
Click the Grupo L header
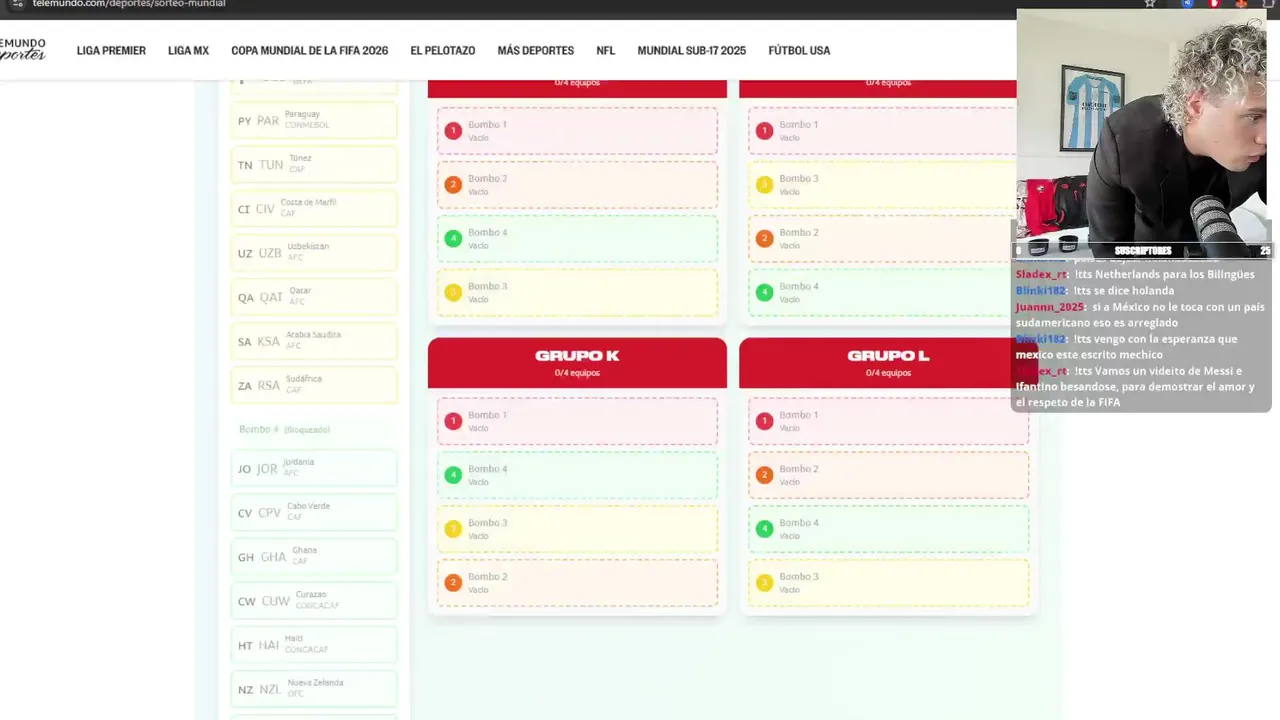[888, 363]
